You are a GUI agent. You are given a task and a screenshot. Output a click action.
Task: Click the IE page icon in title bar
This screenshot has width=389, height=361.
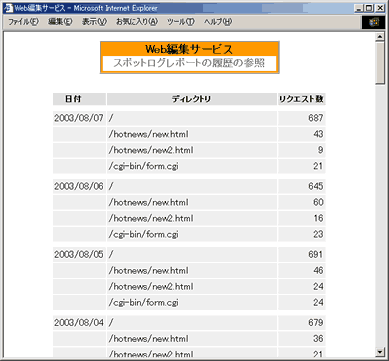pyautogui.click(x=8, y=8)
